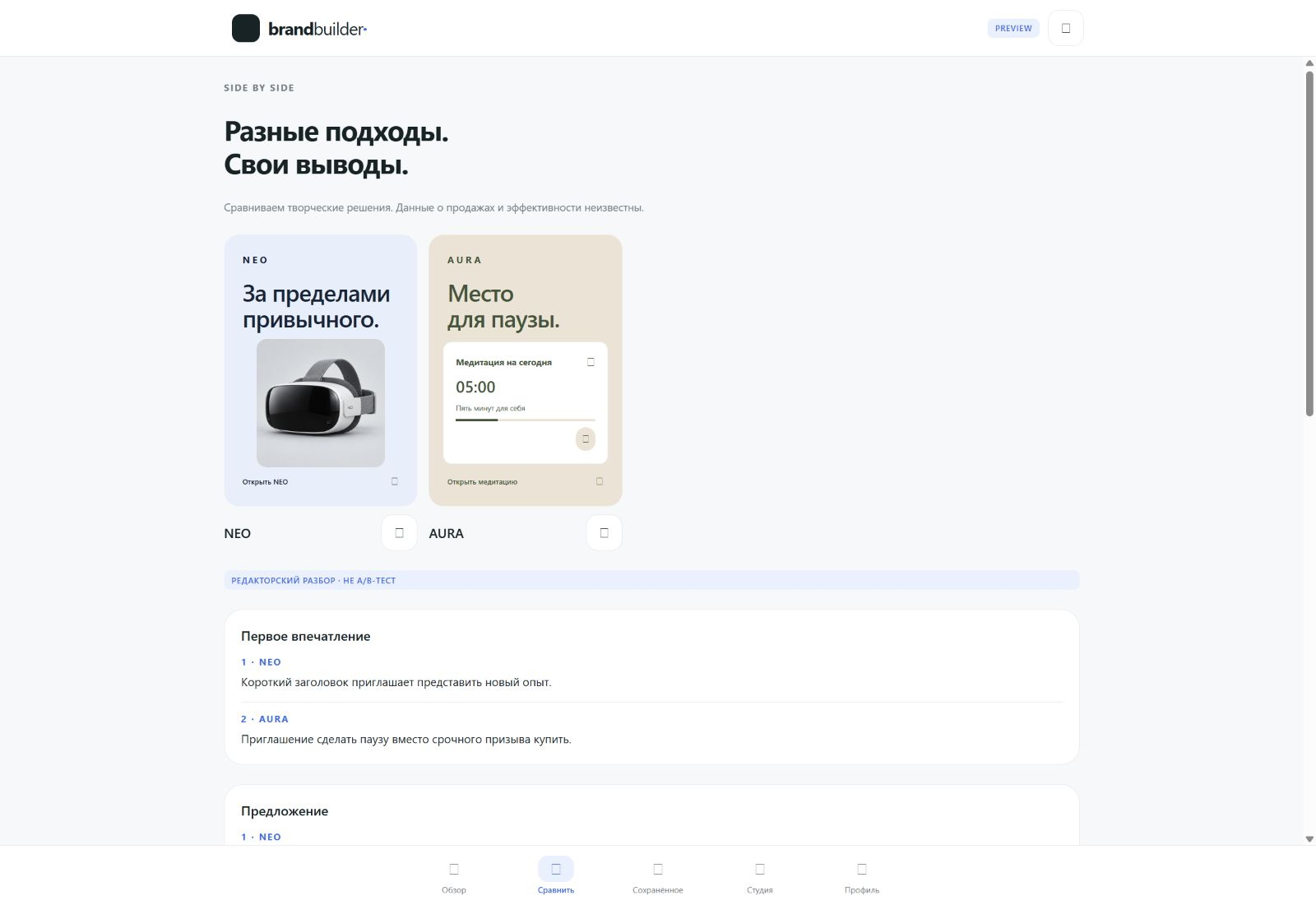The width and height of the screenshot is (1316, 905).
Task: Click the scrollbar down arrow
Action: [1309, 838]
